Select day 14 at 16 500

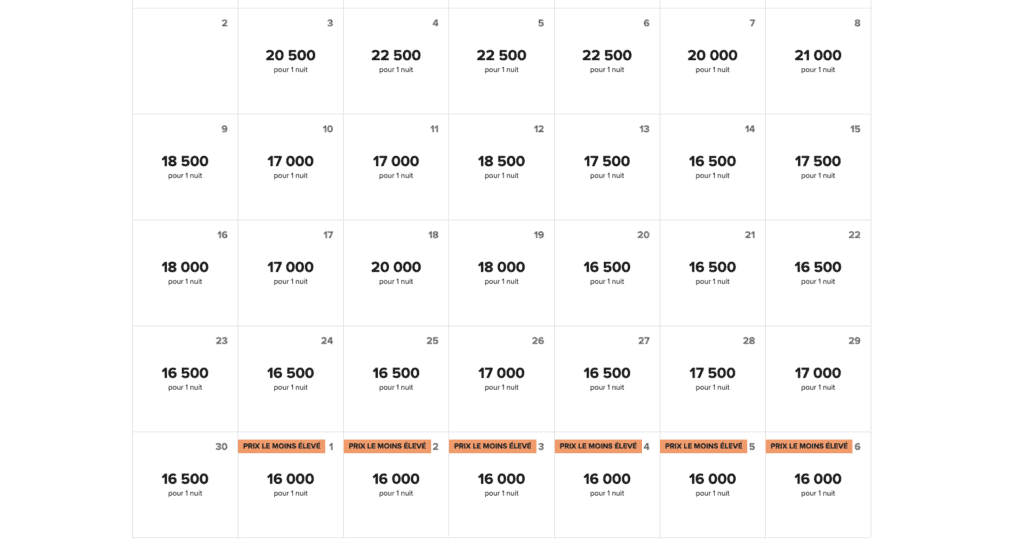[712, 166]
